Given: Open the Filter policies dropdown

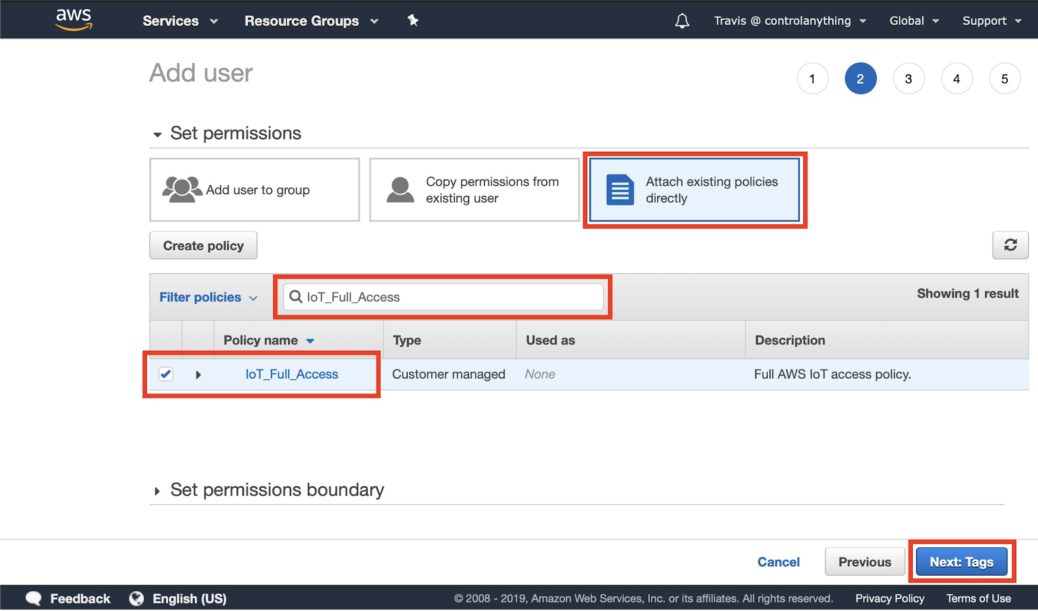Looking at the screenshot, I should (203, 296).
